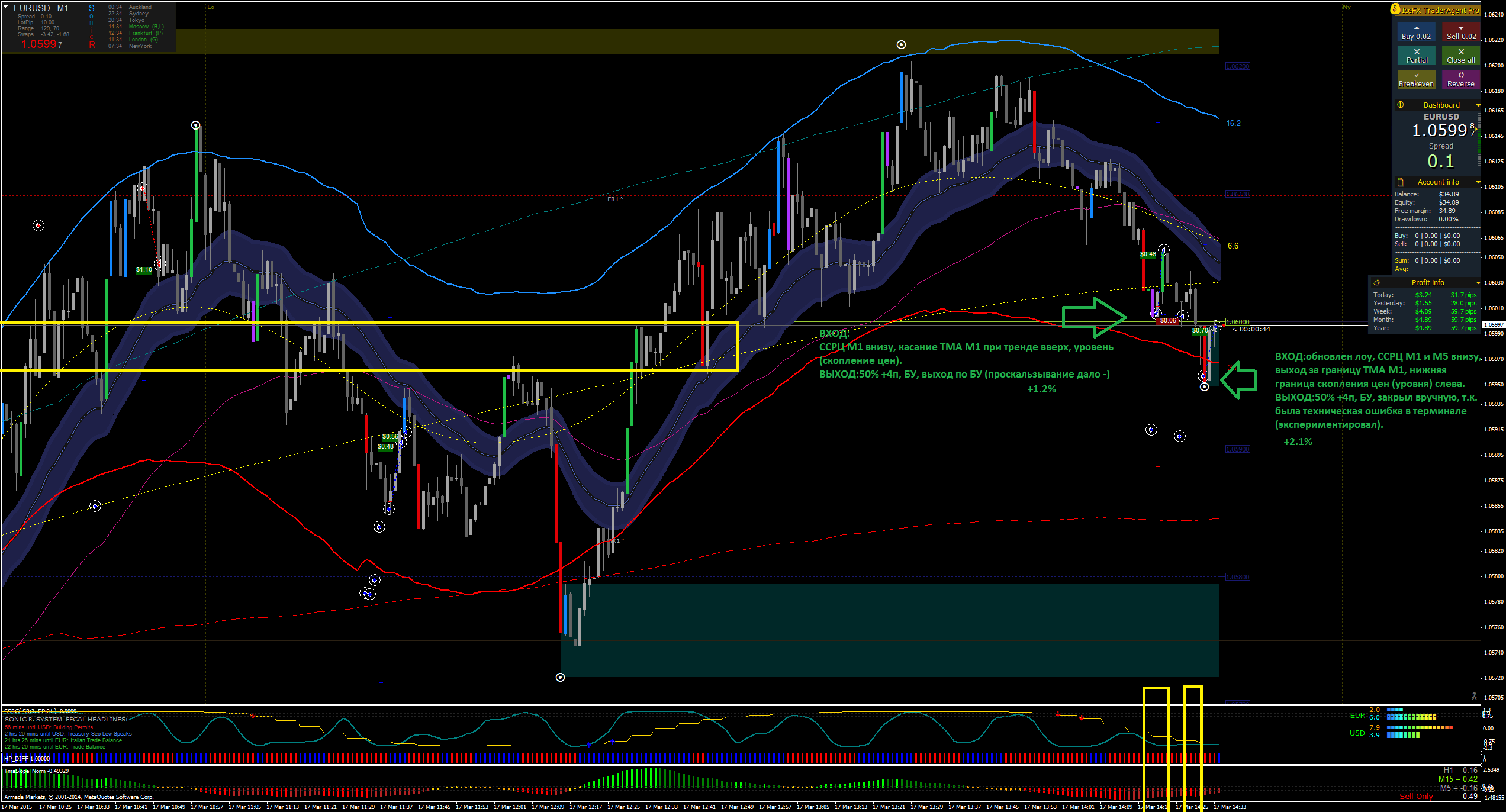
Task: Click the 6.6 yellow band value
Action: 1233,246
